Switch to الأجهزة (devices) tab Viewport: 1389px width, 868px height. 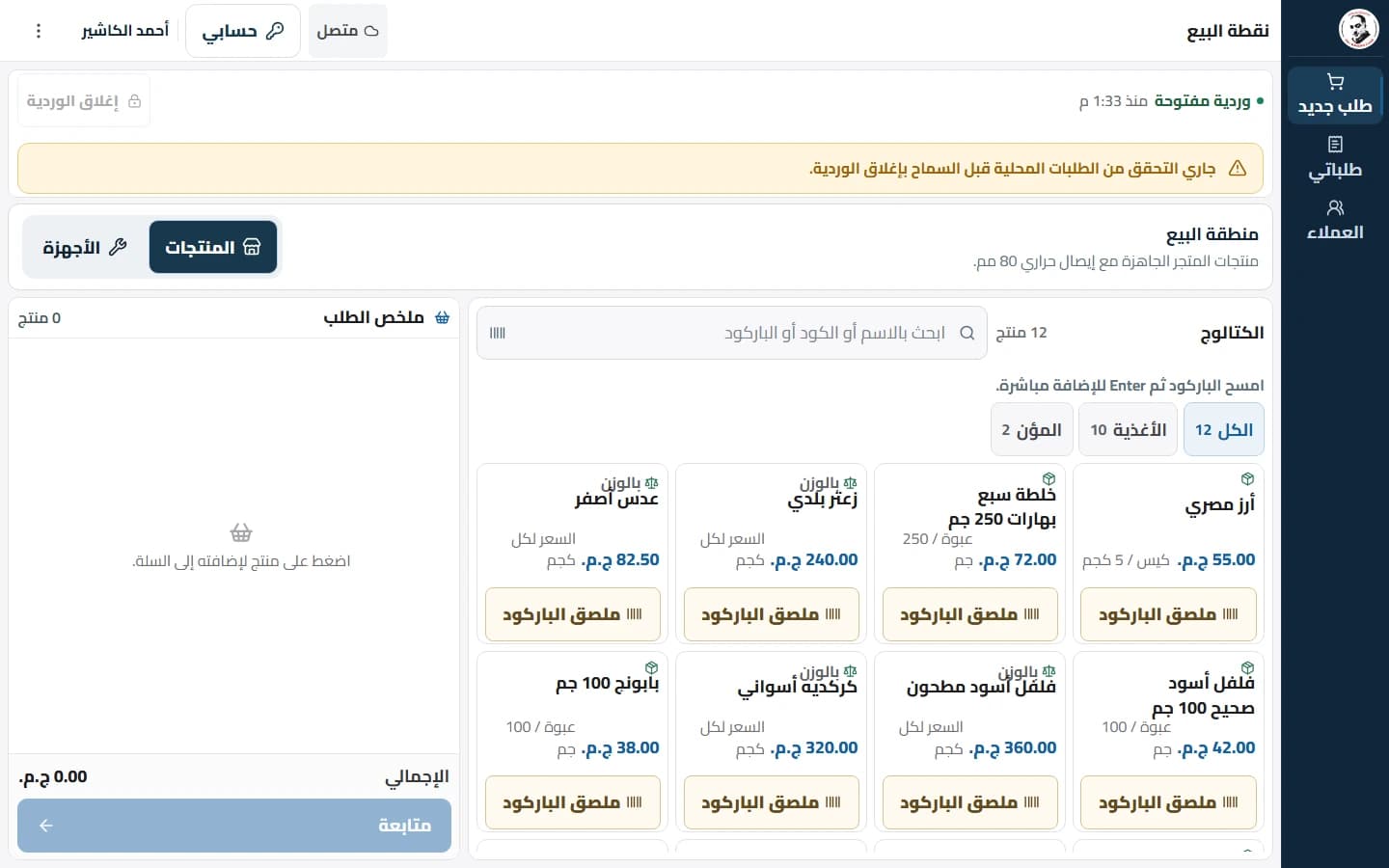(x=85, y=247)
